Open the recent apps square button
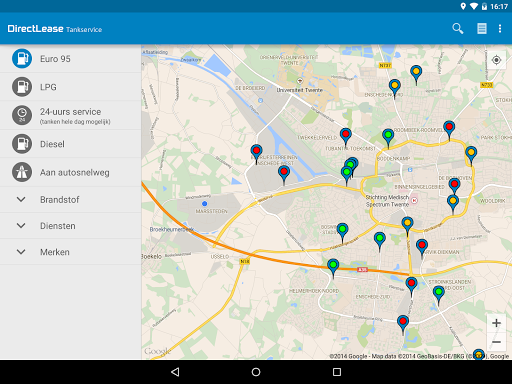Screen dimensions: 512x384 (x=337, y=372)
